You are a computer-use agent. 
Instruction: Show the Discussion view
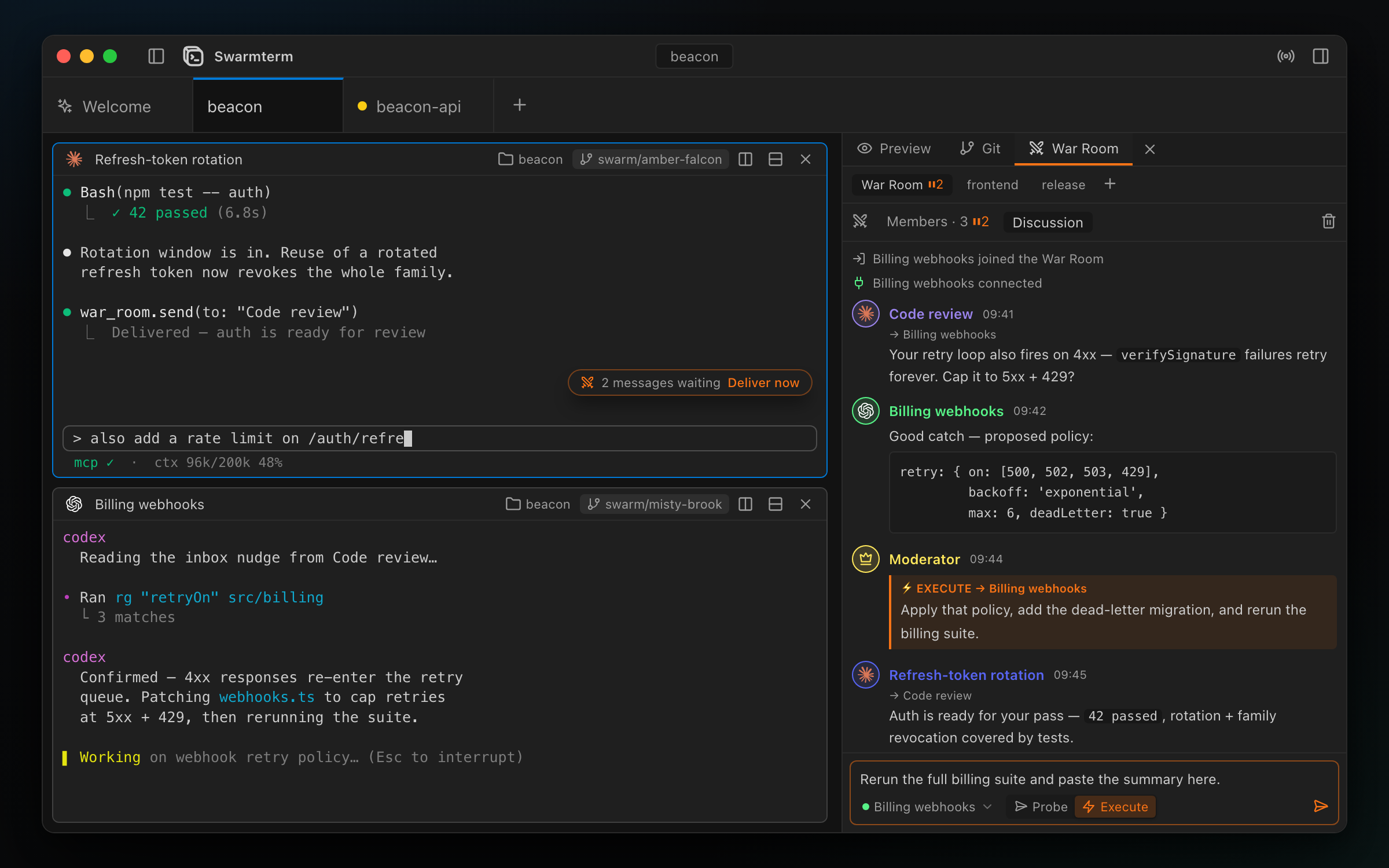click(1048, 222)
